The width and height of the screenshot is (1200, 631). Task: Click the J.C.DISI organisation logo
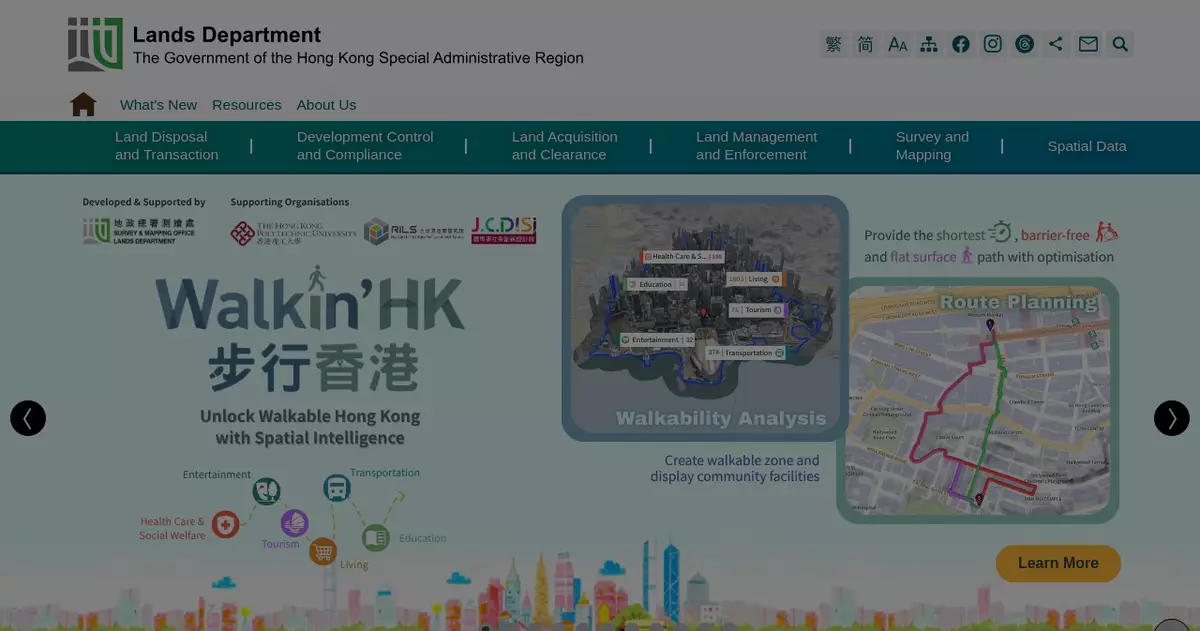pos(504,230)
